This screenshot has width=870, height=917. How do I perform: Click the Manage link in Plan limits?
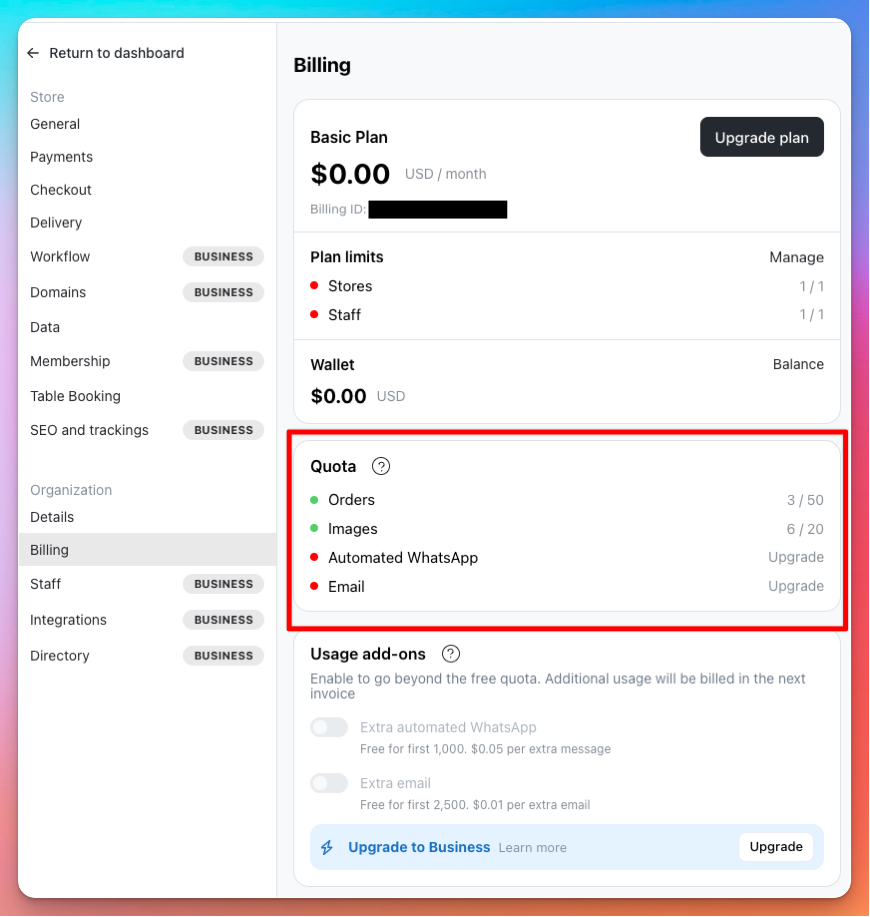796,257
